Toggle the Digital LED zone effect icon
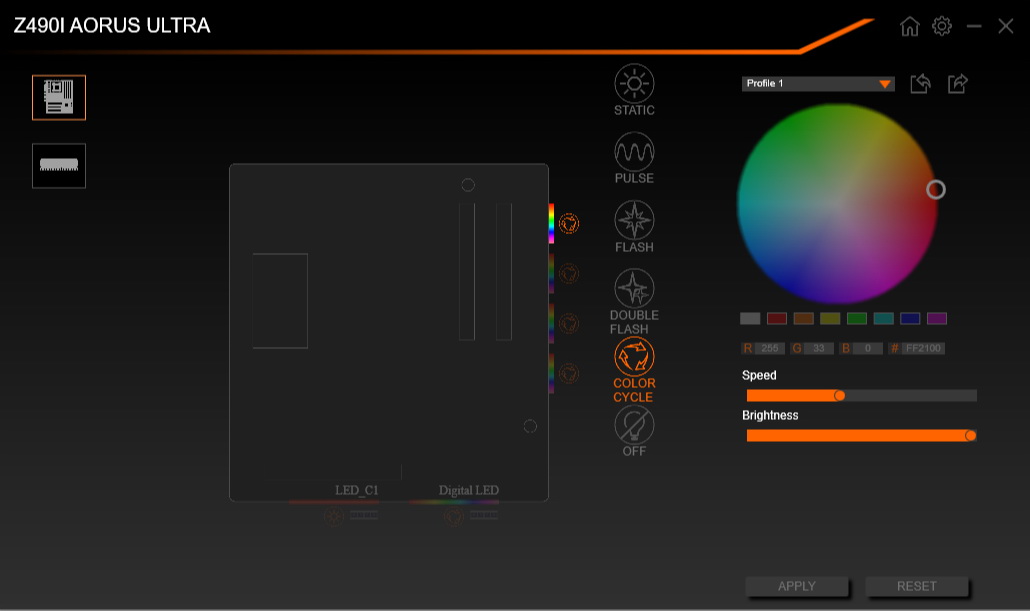Screen dimensions: 1030x611 453,516
